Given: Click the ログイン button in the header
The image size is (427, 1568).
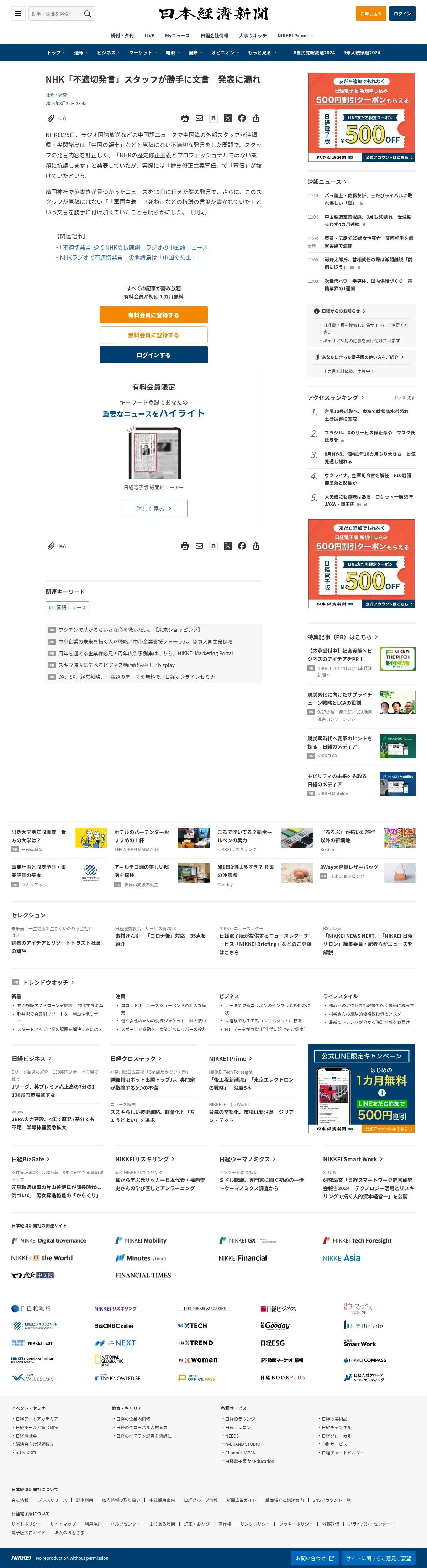Looking at the screenshot, I should (402, 14).
